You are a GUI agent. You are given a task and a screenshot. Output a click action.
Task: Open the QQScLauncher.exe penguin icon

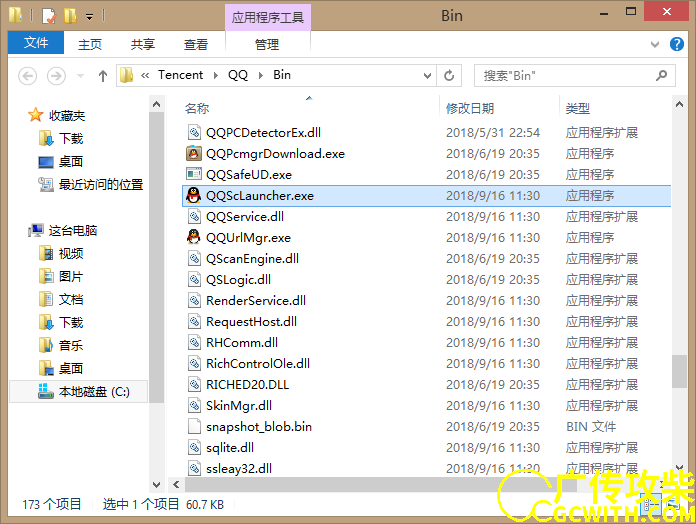[193, 195]
